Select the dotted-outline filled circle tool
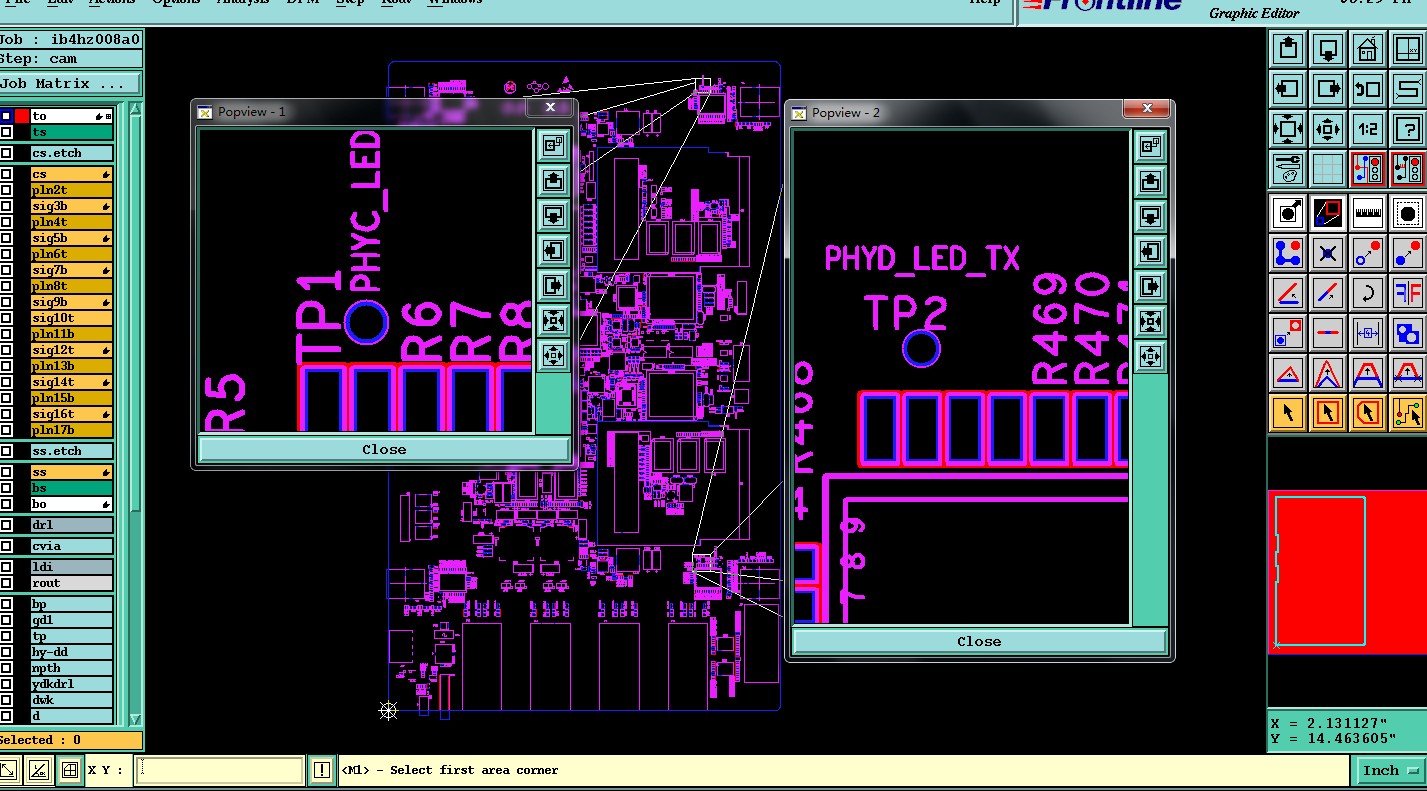This screenshot has height=791, width=1427. pos(1407,213)
